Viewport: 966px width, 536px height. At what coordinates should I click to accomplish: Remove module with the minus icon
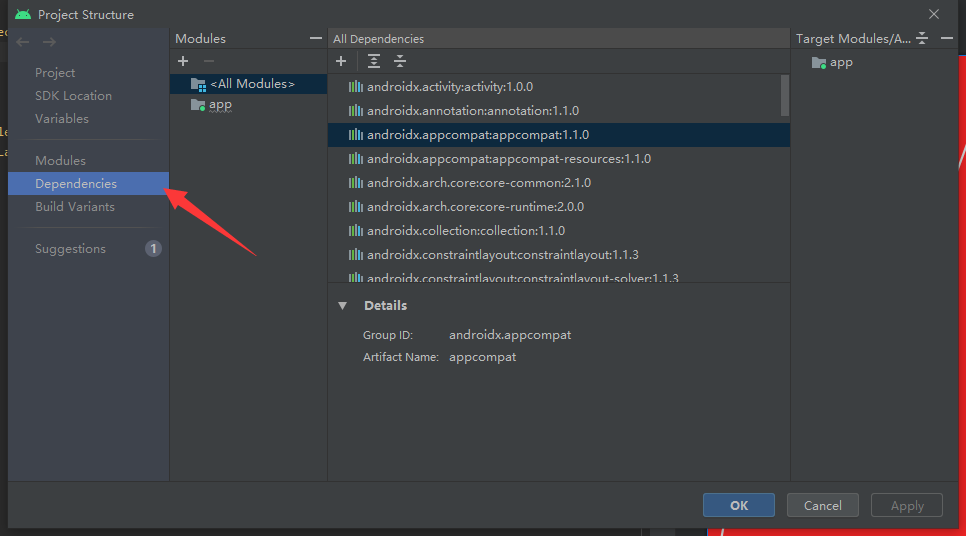point(209,61)
